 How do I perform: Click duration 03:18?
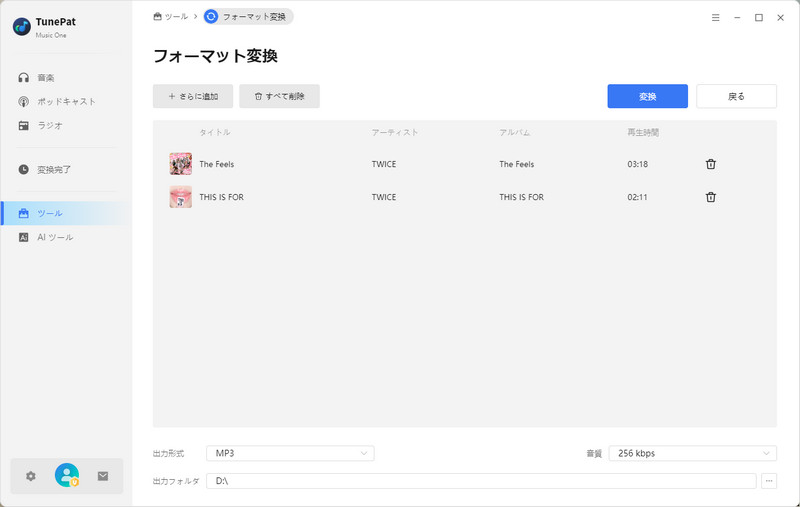point(638,164)
